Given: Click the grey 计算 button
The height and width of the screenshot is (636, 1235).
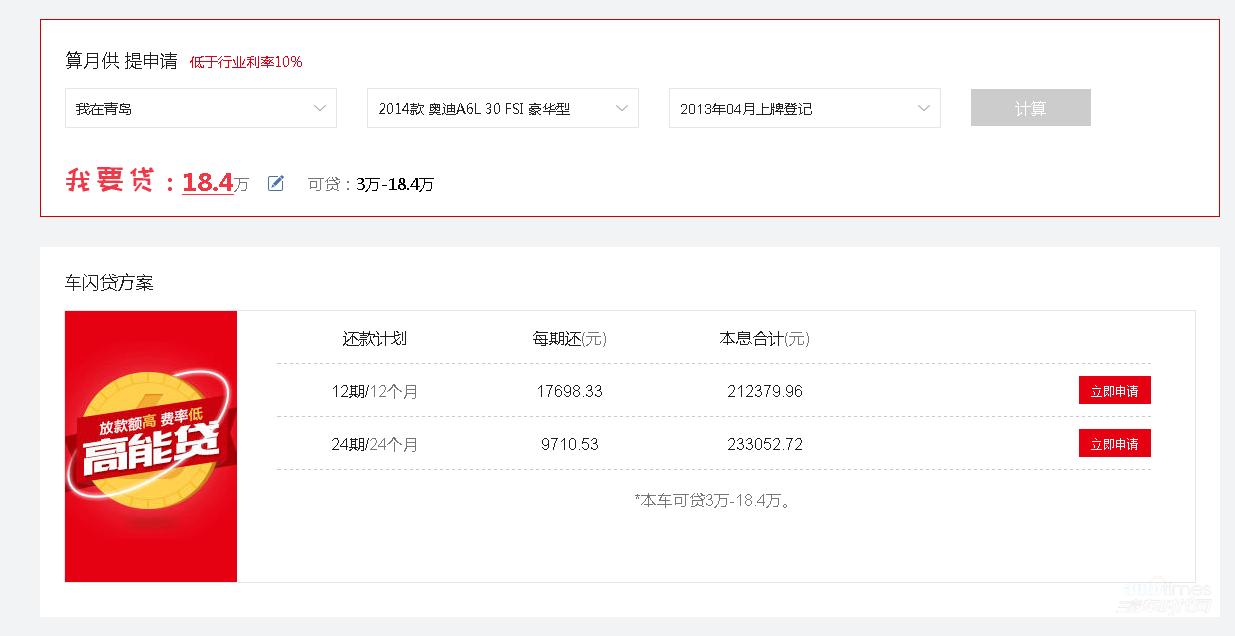Looking at the screenshot, I should click(x=1030, y=108).
